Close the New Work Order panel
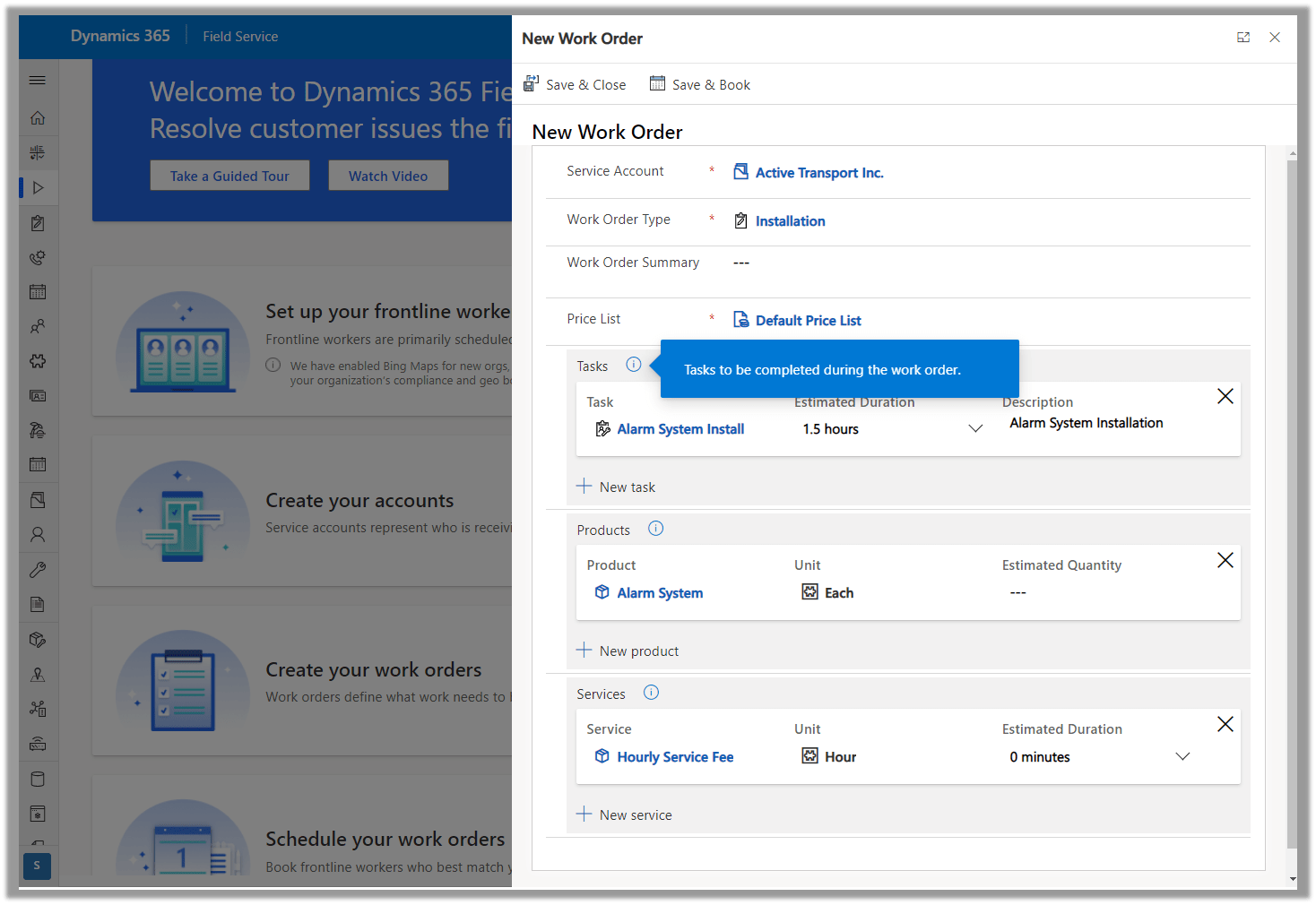Viewport: 1316px width, 905px height. pyautogui.click(x=1275, y=38)
